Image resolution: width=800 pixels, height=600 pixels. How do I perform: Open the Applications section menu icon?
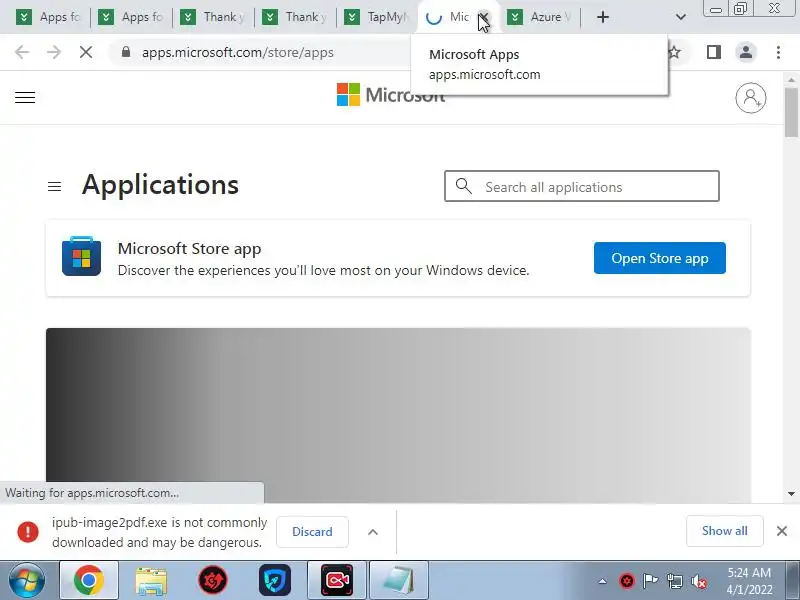click(55, 187)
